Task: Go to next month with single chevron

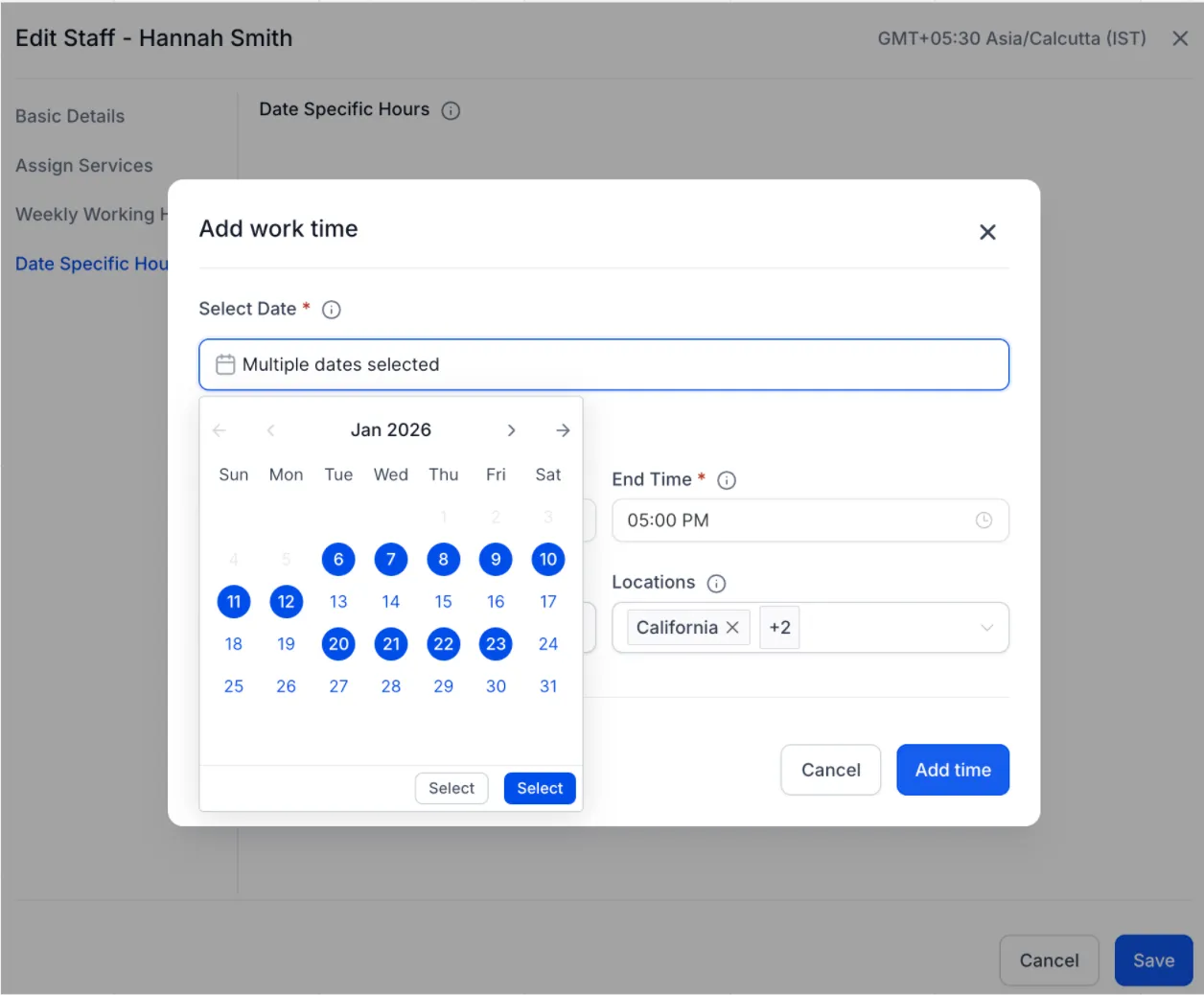Action: [x=511, y=430]
